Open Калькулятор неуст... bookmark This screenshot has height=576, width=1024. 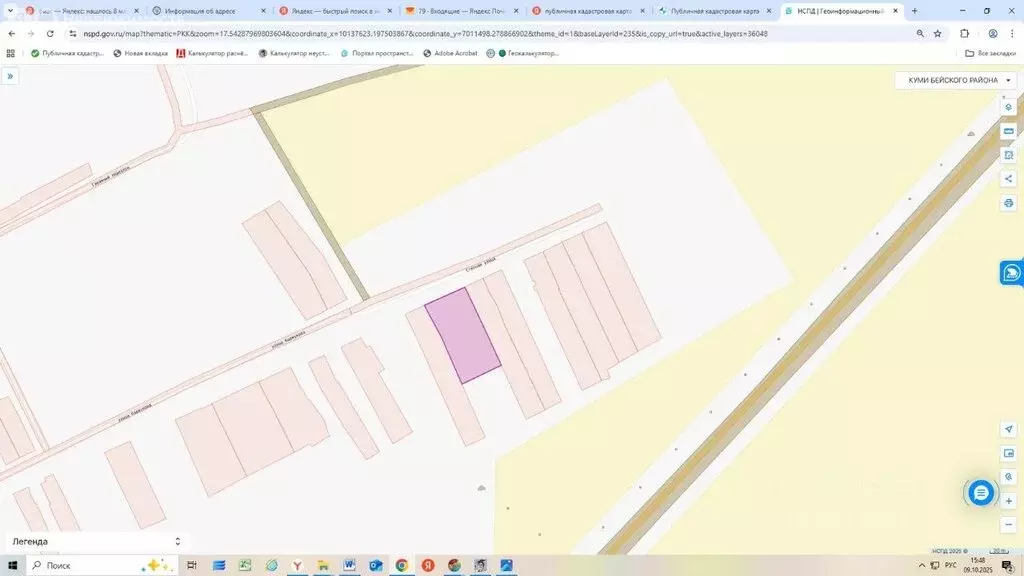295,54
